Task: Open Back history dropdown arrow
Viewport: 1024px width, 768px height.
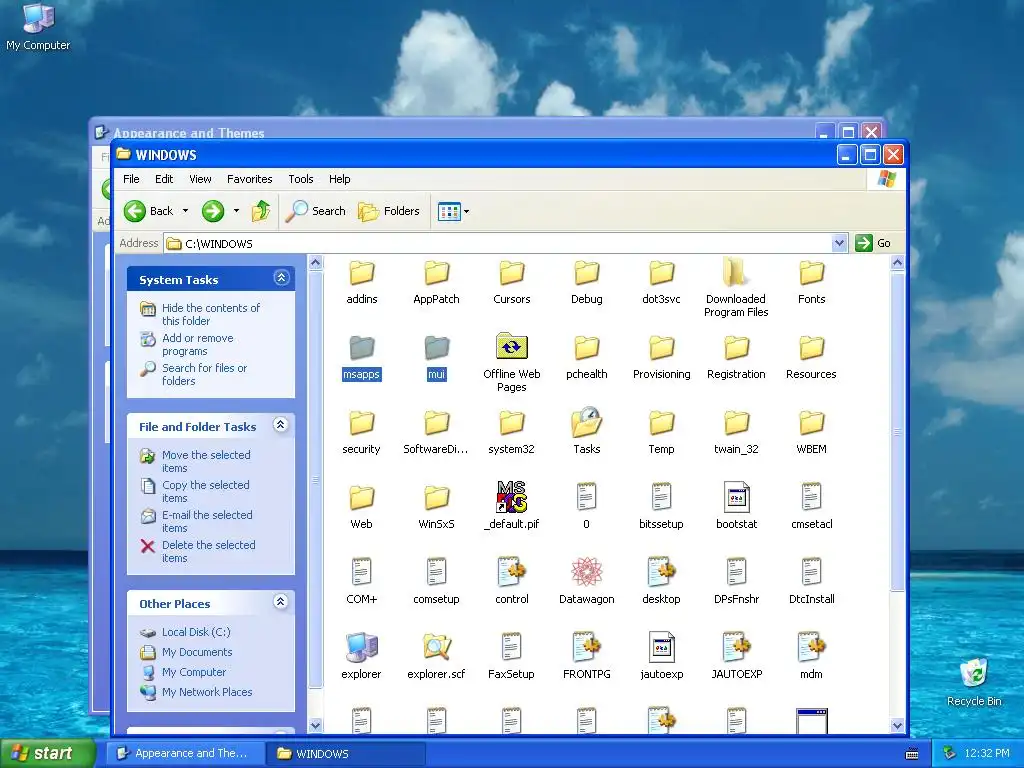Action: pyautogui.click(x=185, y=211)
